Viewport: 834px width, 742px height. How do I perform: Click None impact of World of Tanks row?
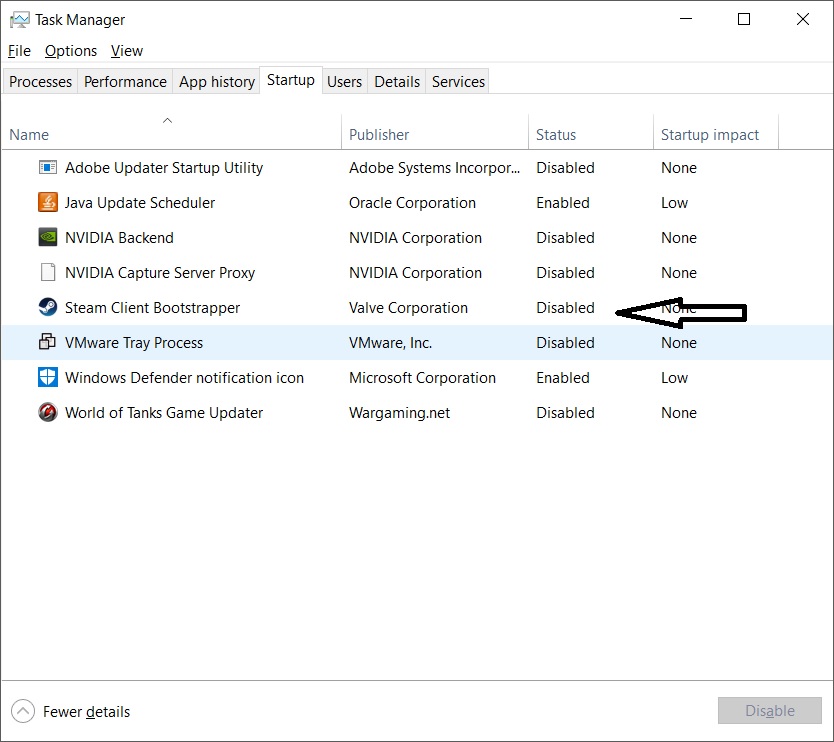679,413
